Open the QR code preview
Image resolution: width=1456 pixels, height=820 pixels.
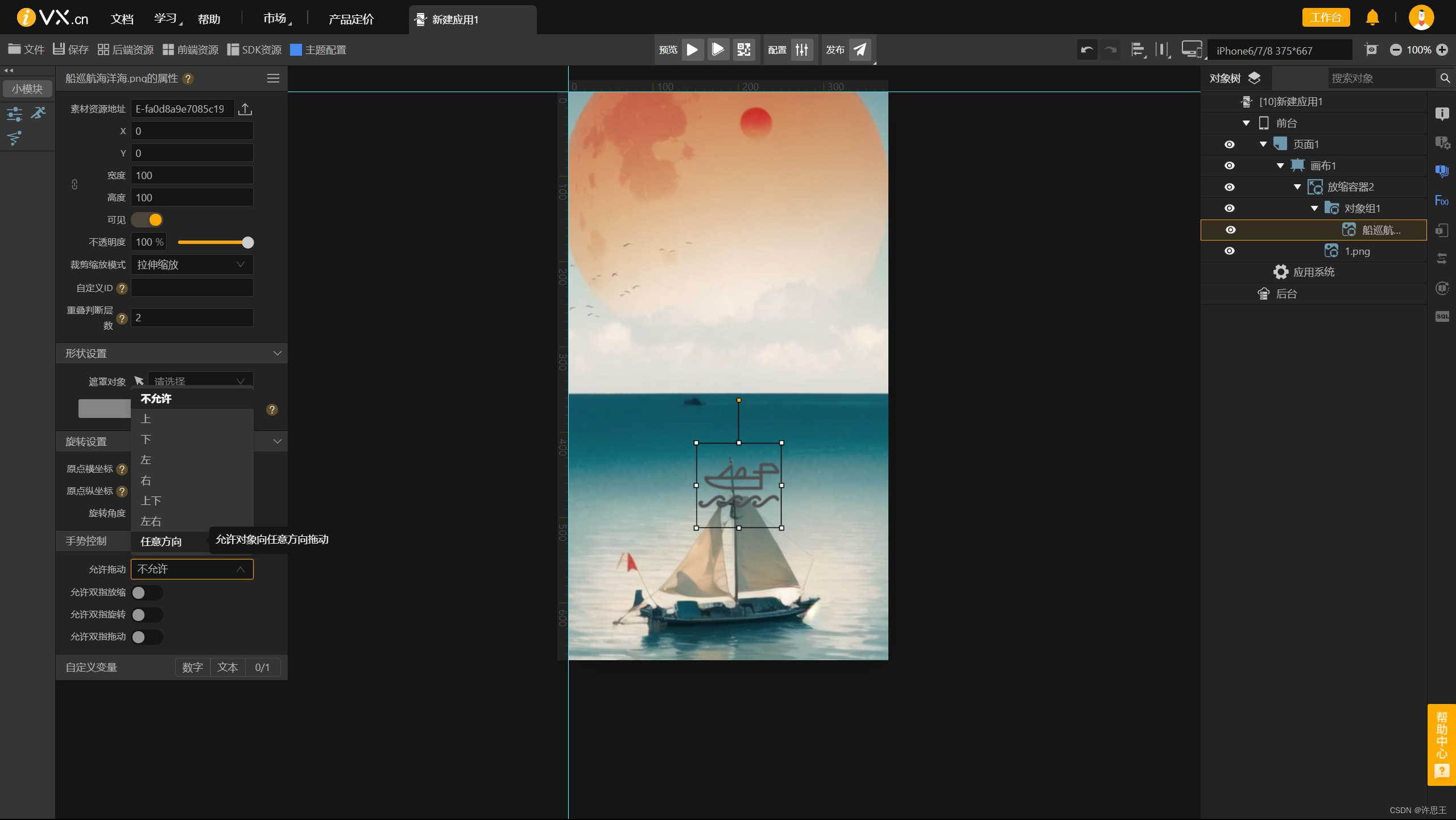(743, 50)
